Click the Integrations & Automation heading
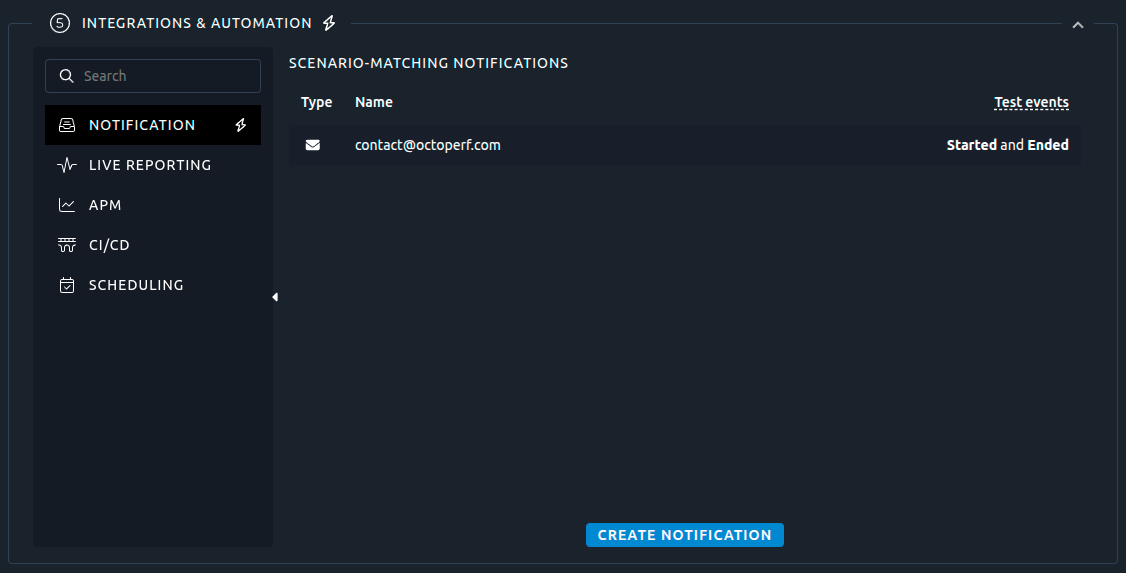 pyautogui.click(x=197, y=23)
